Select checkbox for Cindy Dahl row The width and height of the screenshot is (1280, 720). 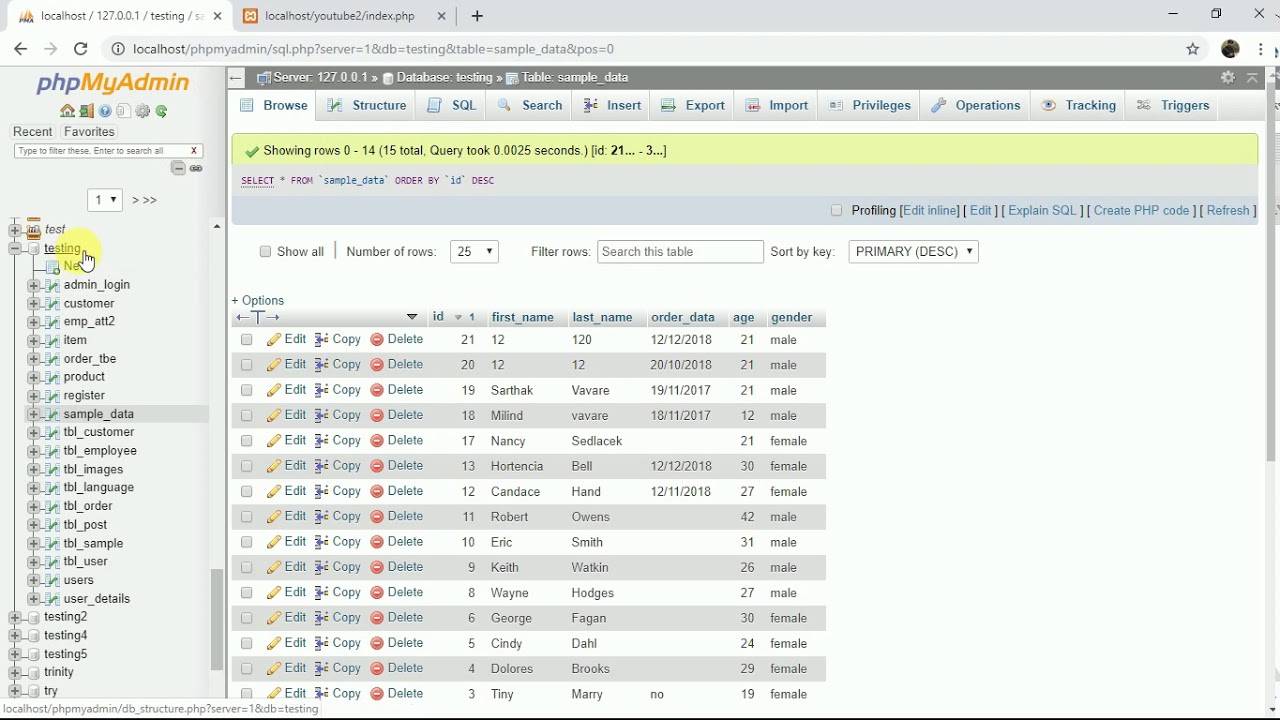pyautogui.click(x=246, y=643)
